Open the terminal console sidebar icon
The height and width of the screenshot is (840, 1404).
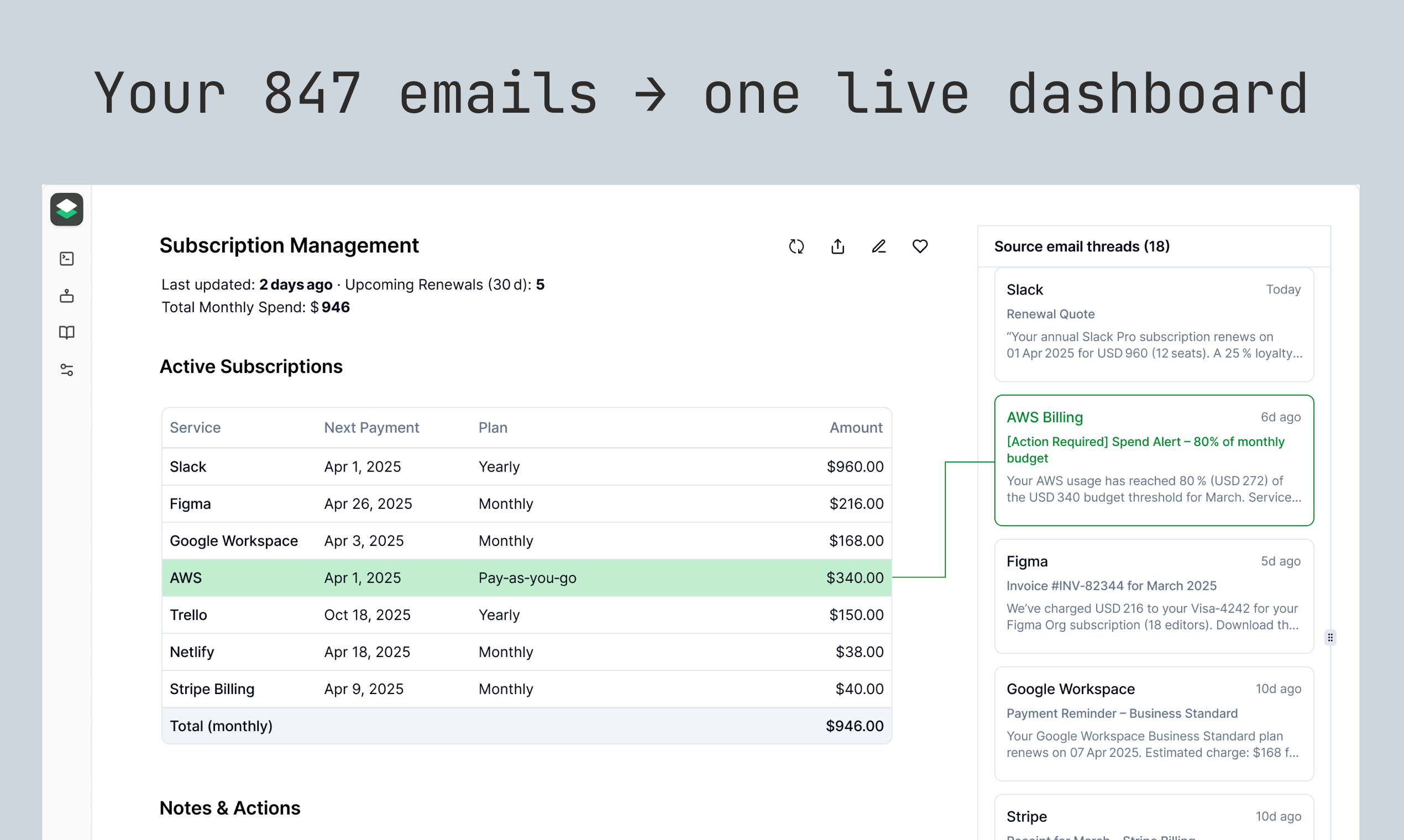(x=67, y=259)
